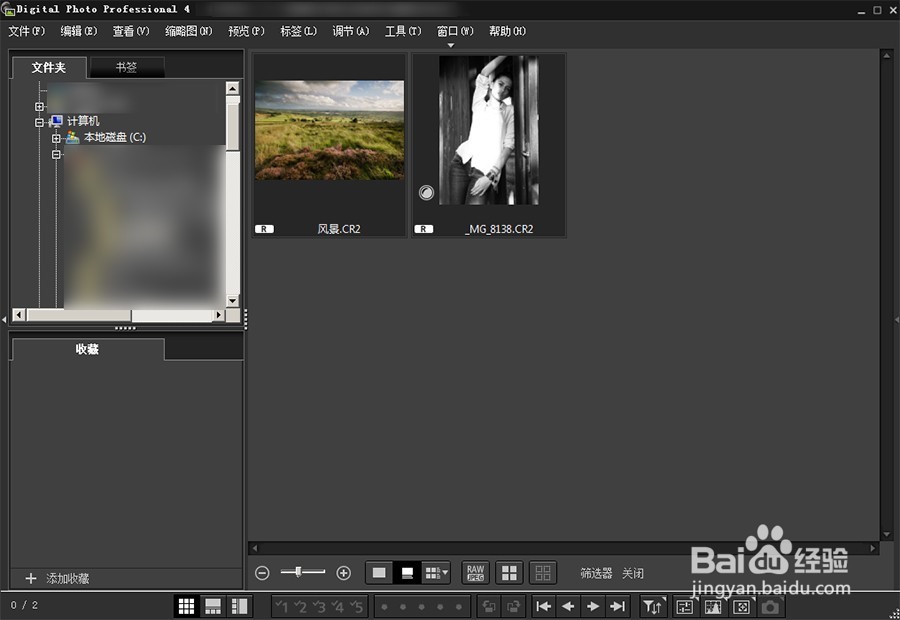Click folder tree horizontal scroll right arrow

(219, 315)
